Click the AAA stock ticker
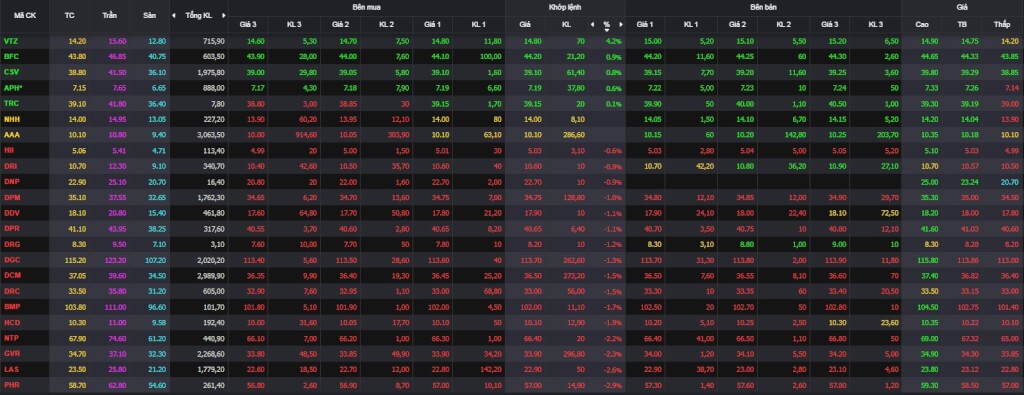The height and width of the screenshot is (395, 1024). (12, 134)
